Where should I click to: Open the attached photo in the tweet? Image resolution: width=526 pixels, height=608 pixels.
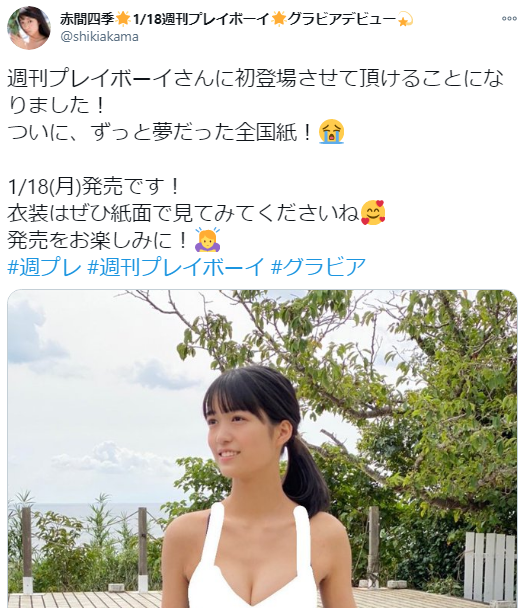(262, 449)
